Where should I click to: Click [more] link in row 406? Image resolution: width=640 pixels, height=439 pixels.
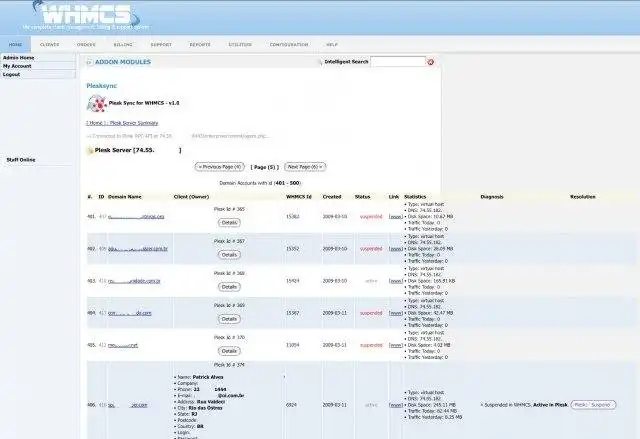396,405
